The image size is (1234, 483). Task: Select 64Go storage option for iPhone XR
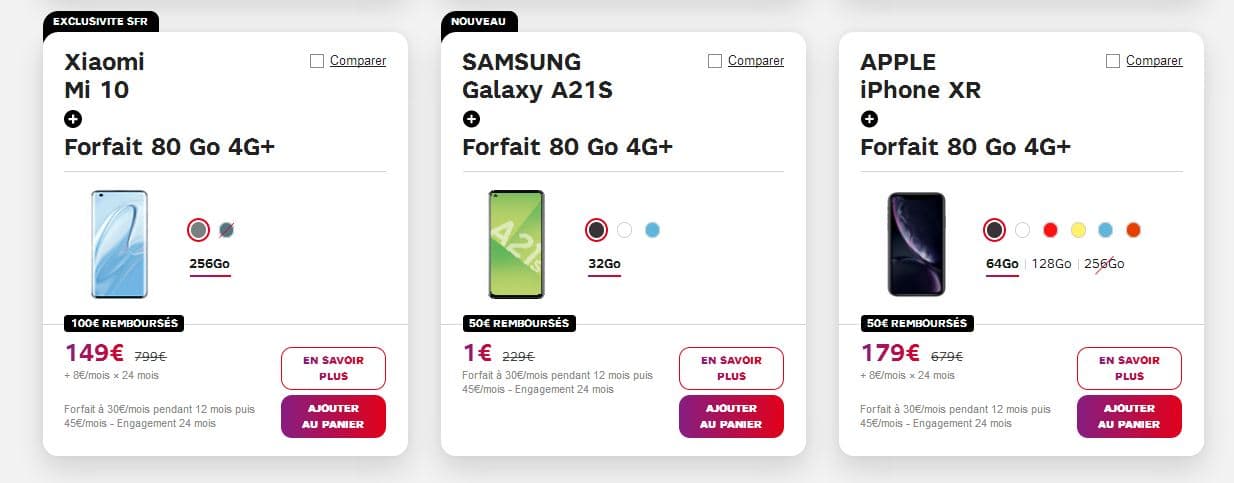pyautogui.click(x=1002, y=264)
